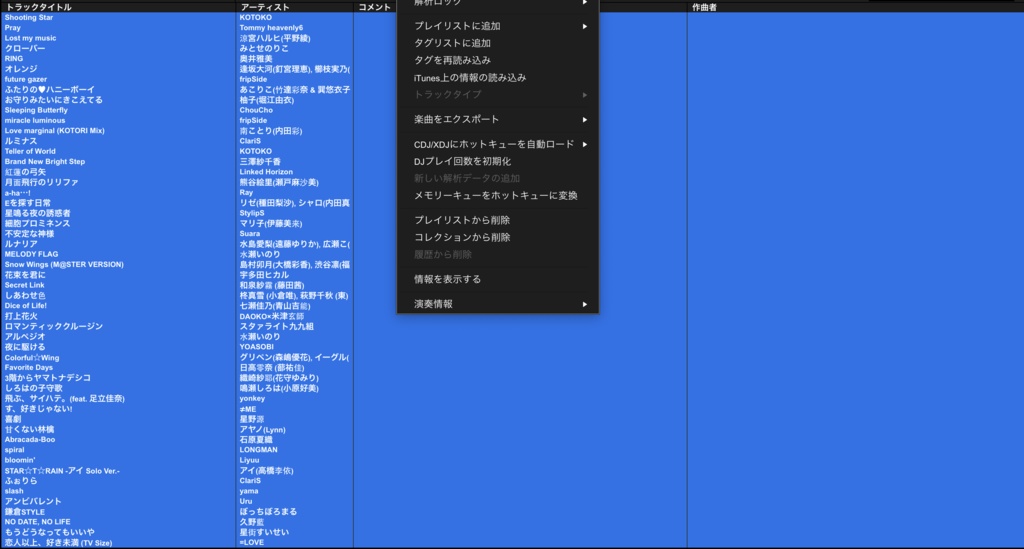Click the track future gazer

pyautogui.click(x=25, y=79)
